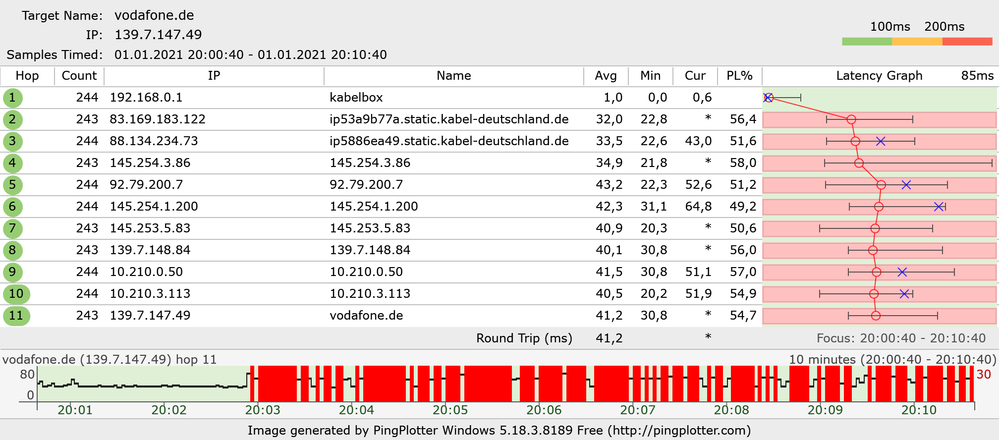Click ip5886ea49.static.kabel-deutschland.de name

coord(449,141)
